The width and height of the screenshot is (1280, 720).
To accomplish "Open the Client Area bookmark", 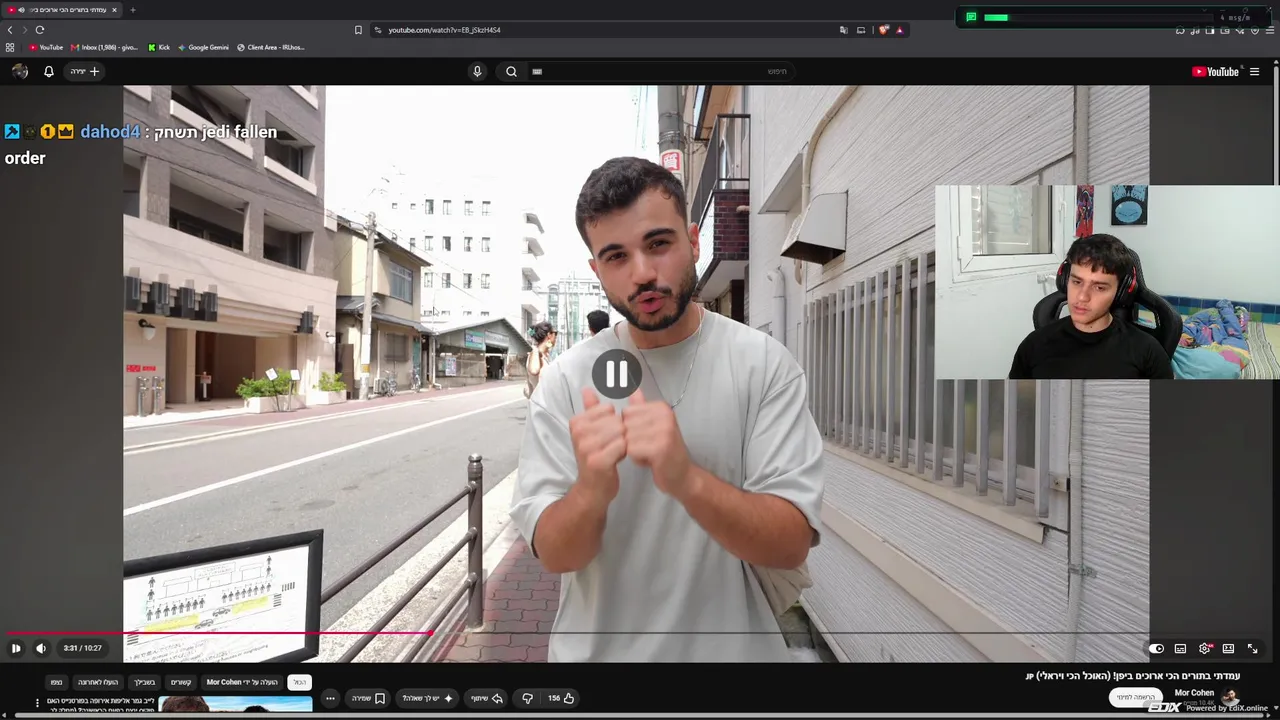I will pos(271,47).
